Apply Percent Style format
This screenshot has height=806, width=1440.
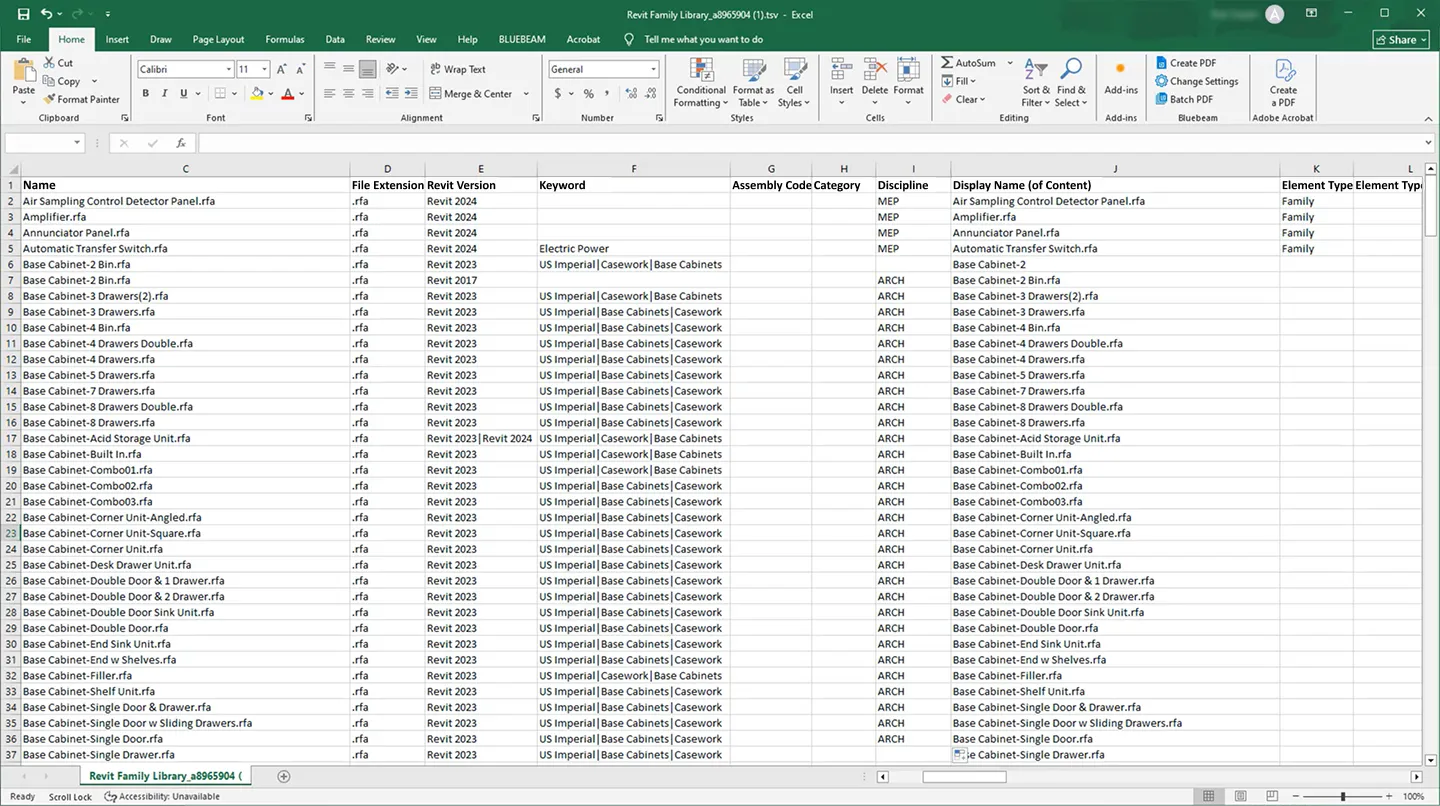pos(589,94)
